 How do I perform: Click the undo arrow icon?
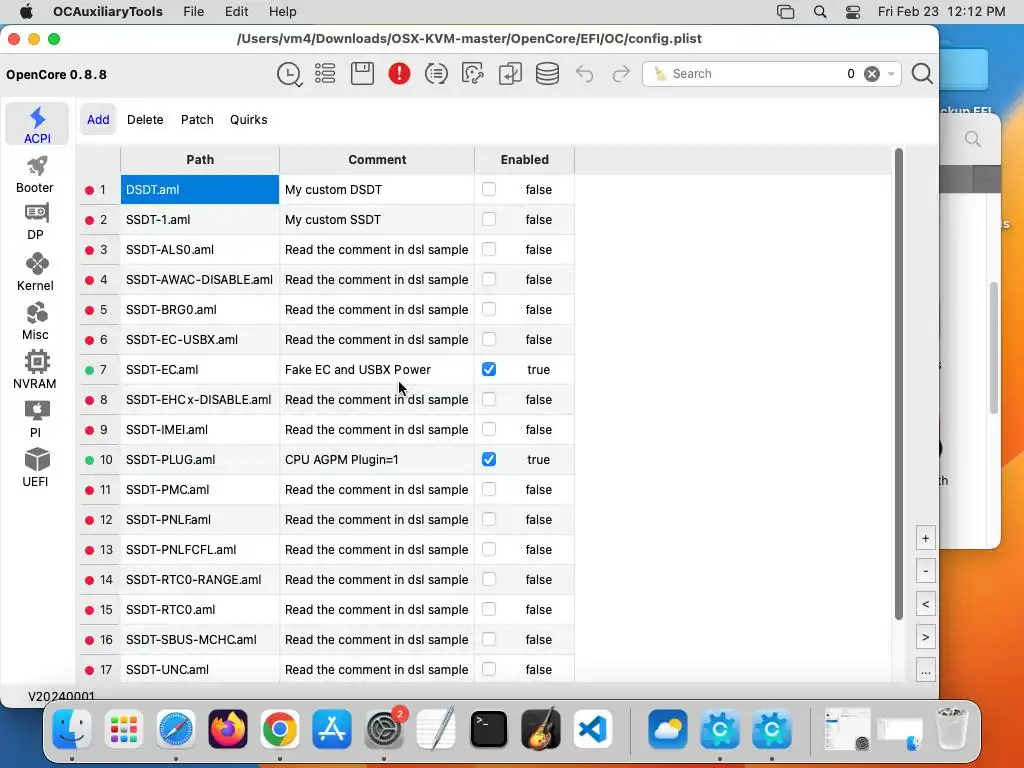click(x=584, y=74)
